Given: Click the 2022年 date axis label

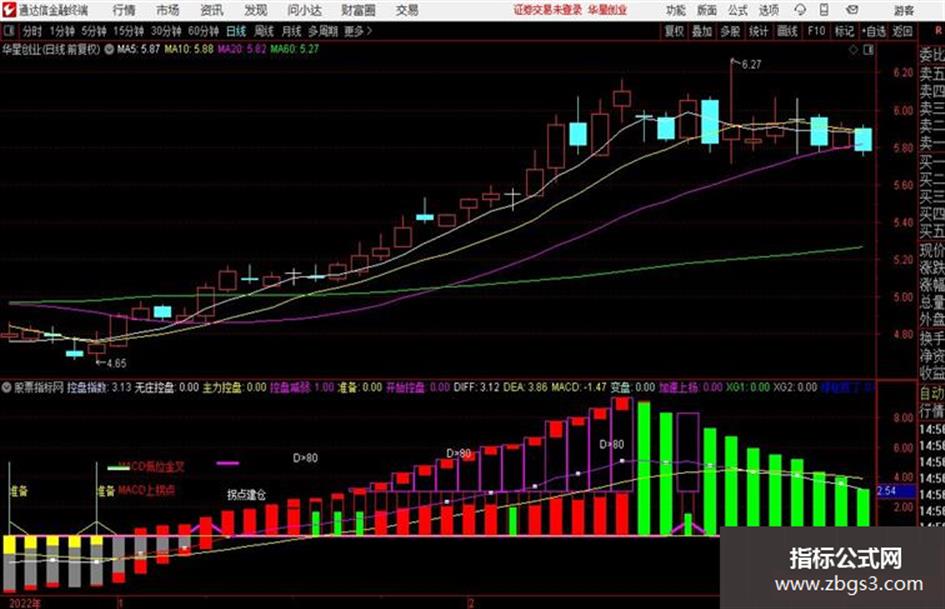Looking at the screenshot, I should pyautogui.click(x=25, y=603).
